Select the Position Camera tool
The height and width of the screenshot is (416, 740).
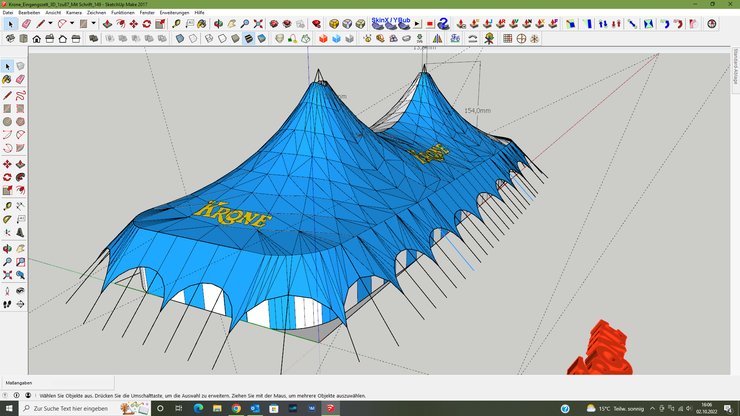7,291
